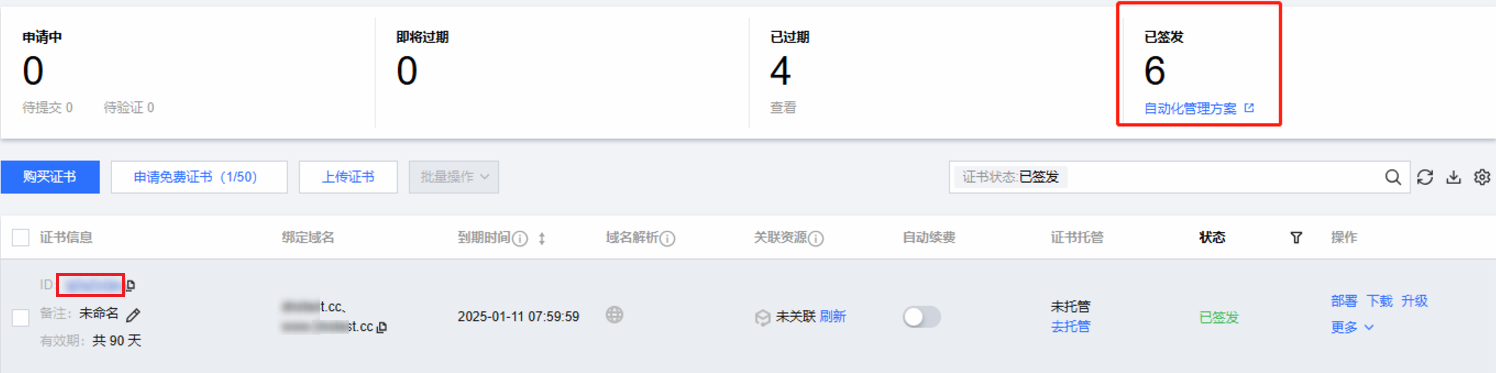The image size is (1496, 373).
Task: Click the certificate status search field
Action: (1165, 177)
